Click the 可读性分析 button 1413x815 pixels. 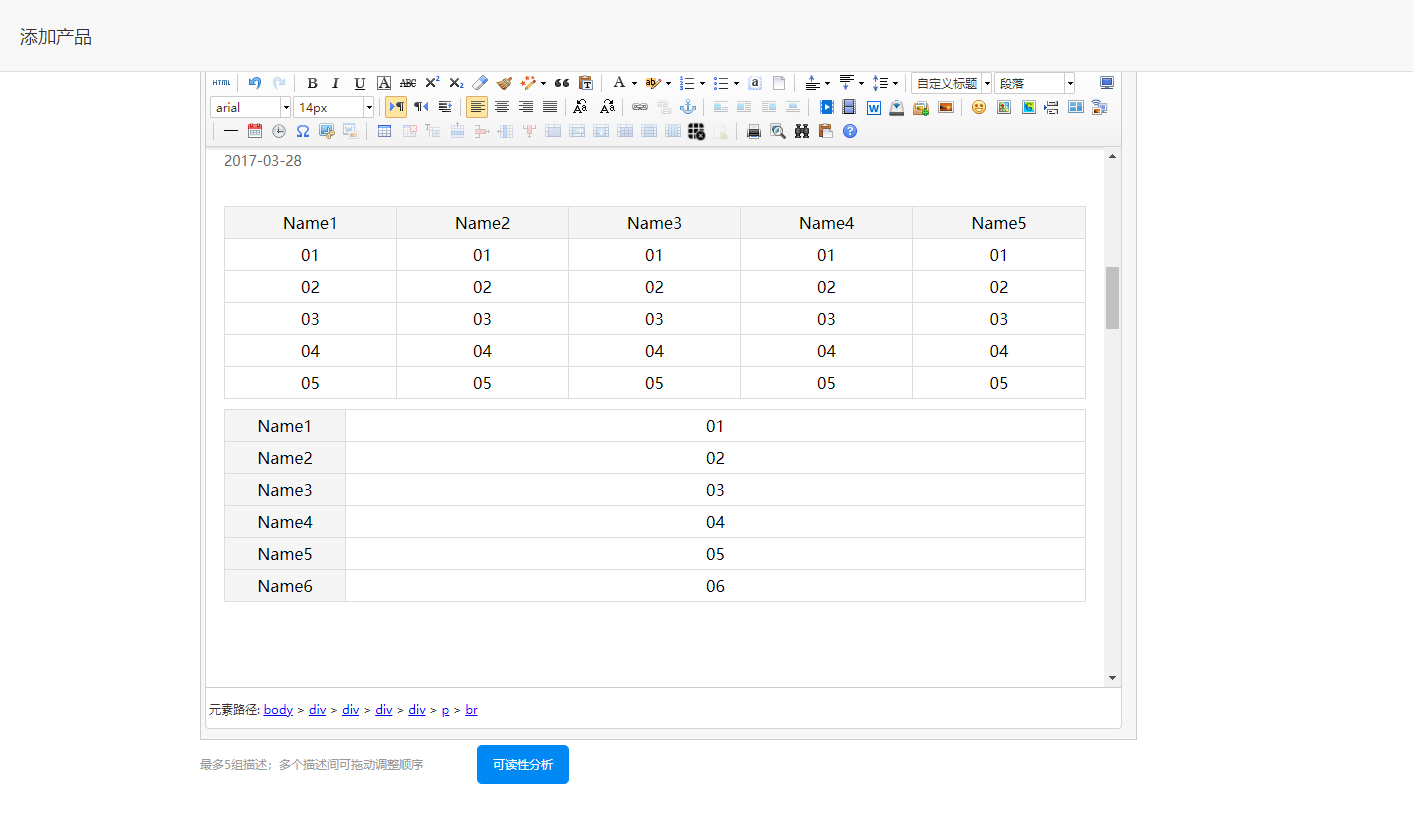point(523,765)
